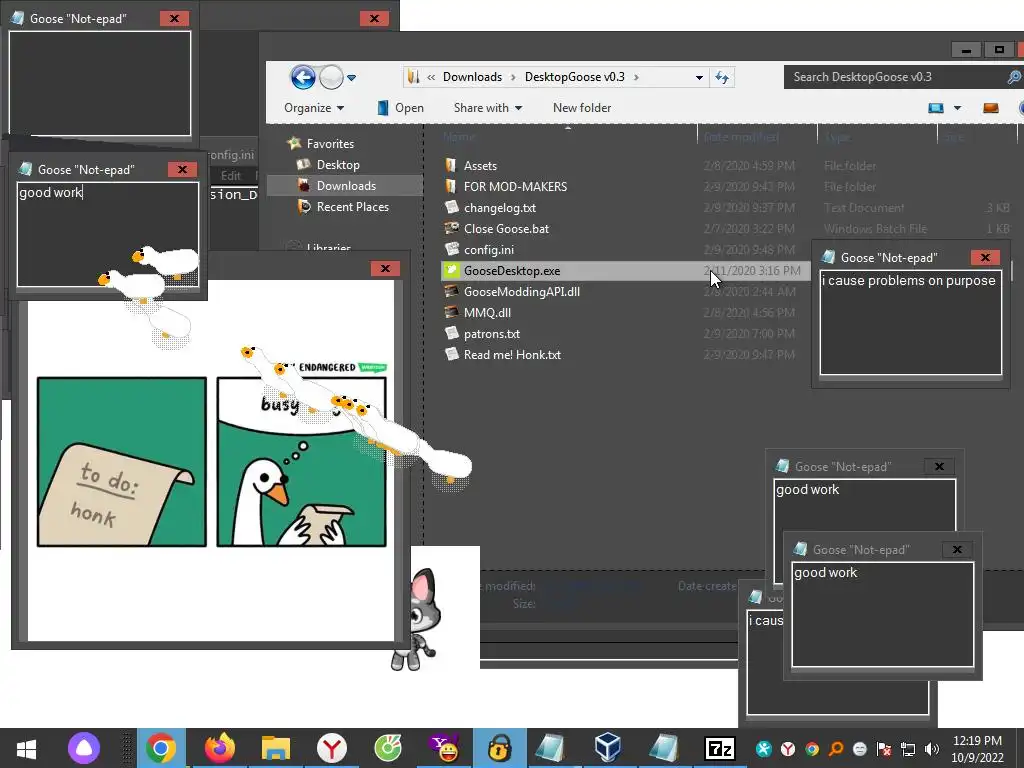Open the yellow padlock app in taskbar

[x=500, y=748]
